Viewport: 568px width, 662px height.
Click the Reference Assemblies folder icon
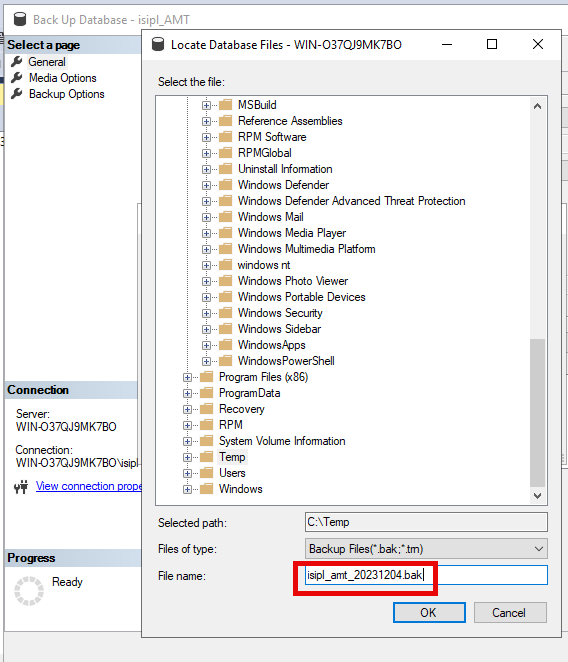click(x=226, y=121)
